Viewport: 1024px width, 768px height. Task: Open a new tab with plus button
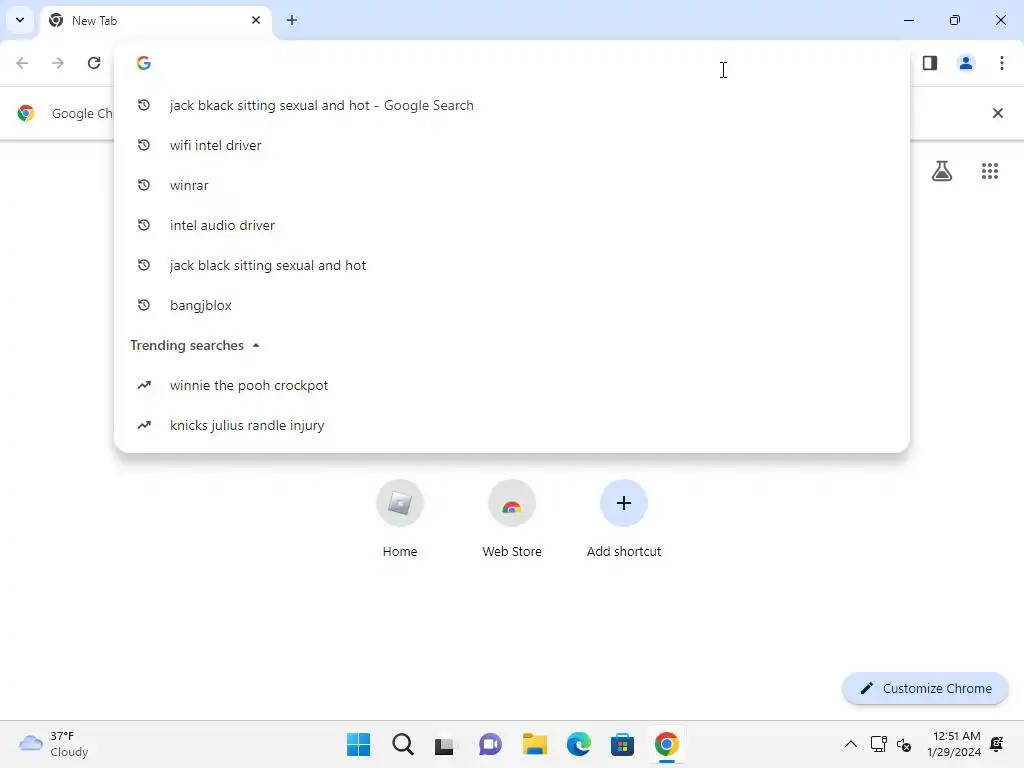click(x=292, y=20)
